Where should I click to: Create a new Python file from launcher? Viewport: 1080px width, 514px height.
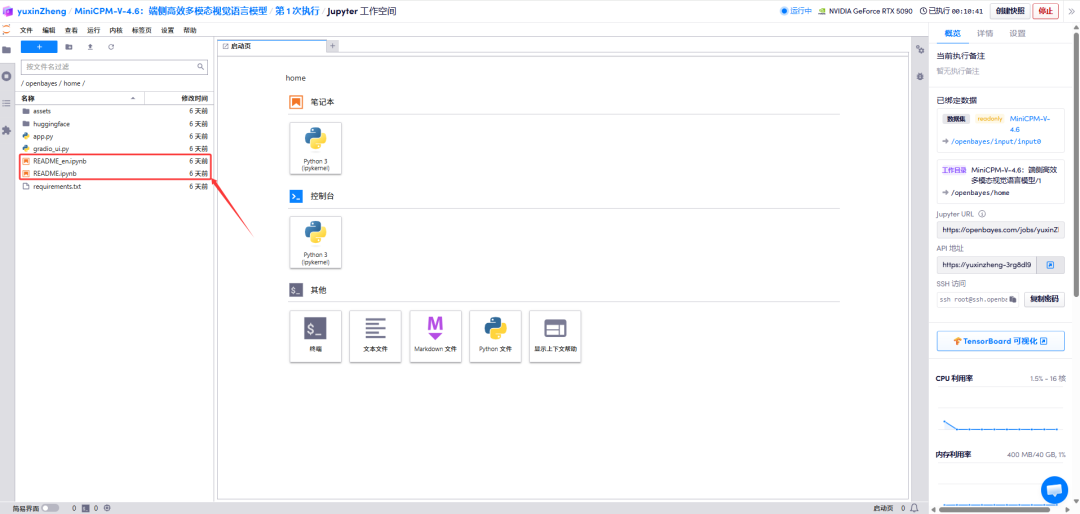[495, 336]
